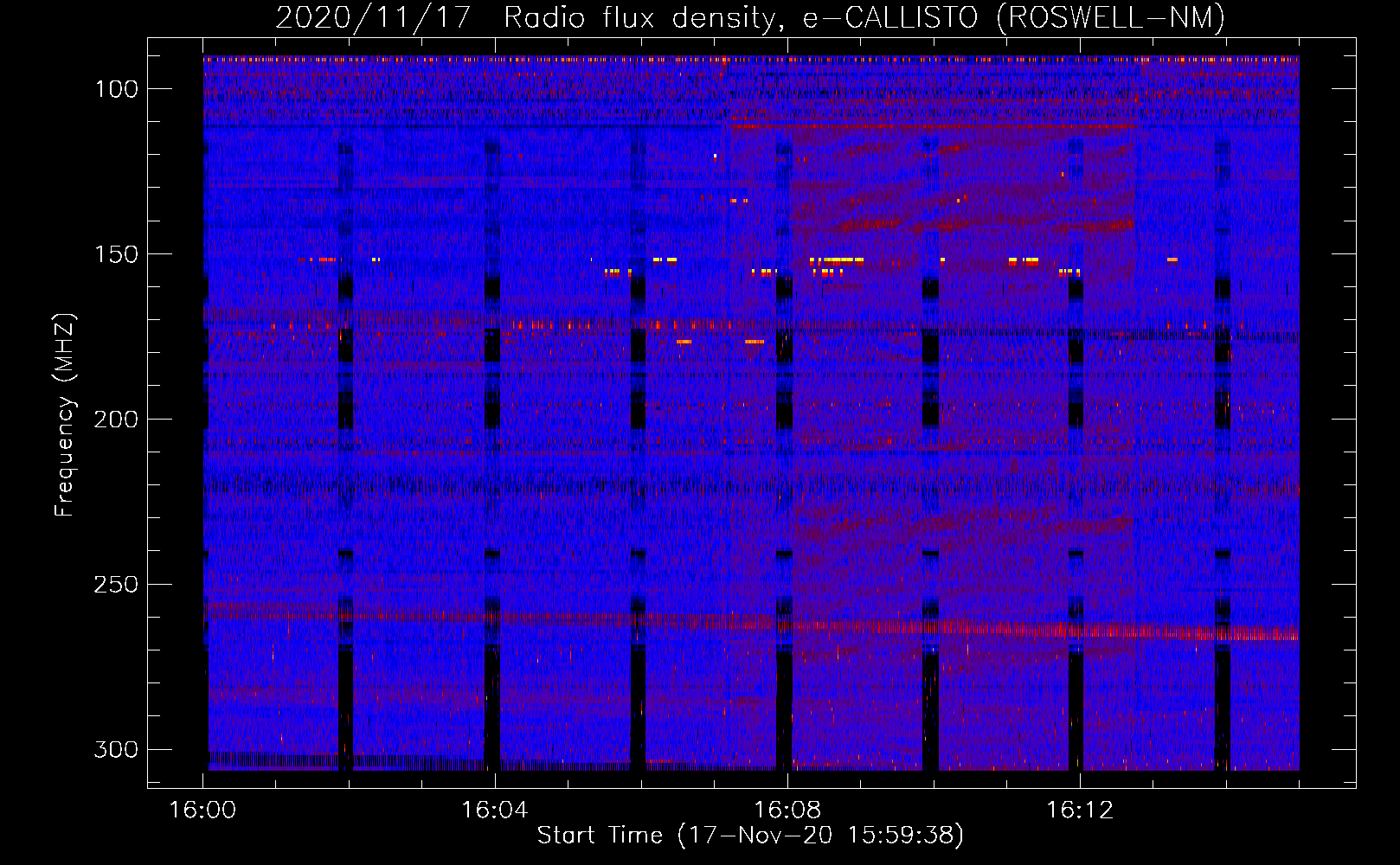Click the Start Time axis label
Screen dimensions: 1400x865
click(x=750, y=835)
